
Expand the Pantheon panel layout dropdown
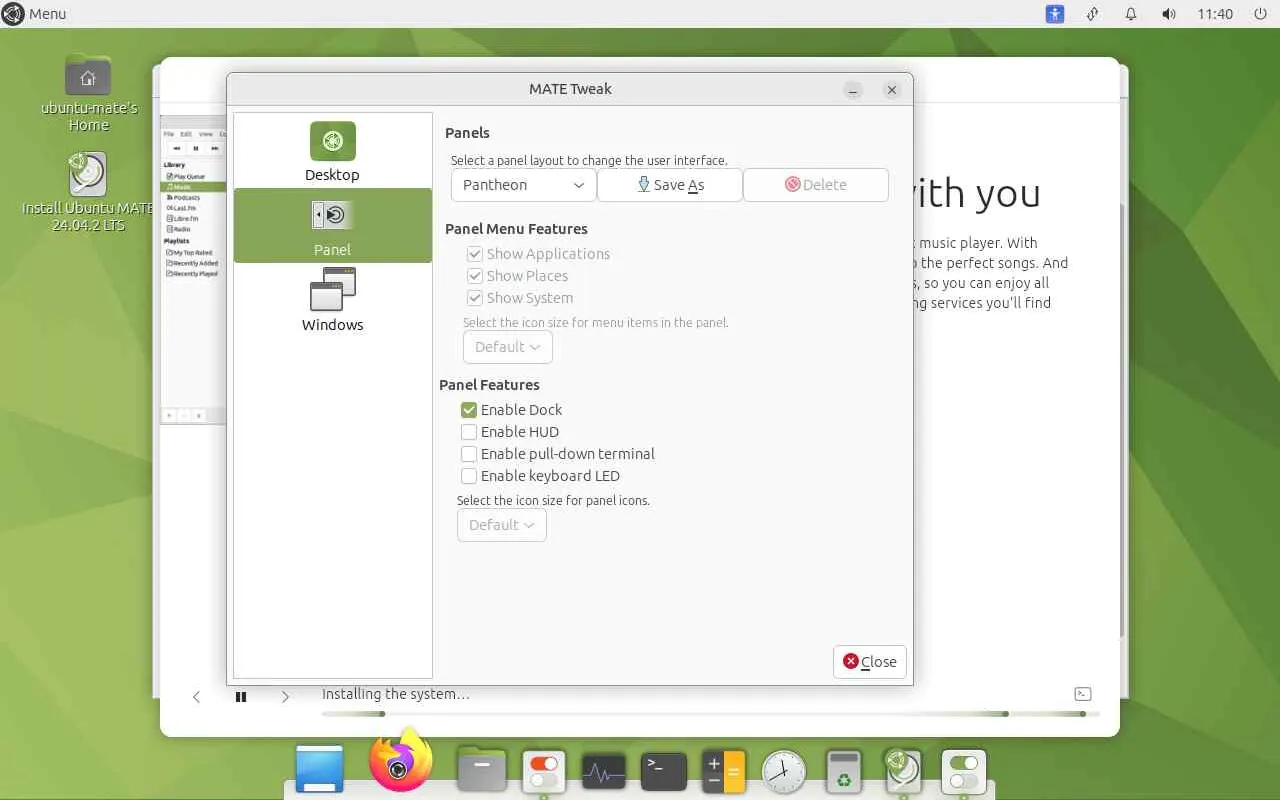[523, 185]
